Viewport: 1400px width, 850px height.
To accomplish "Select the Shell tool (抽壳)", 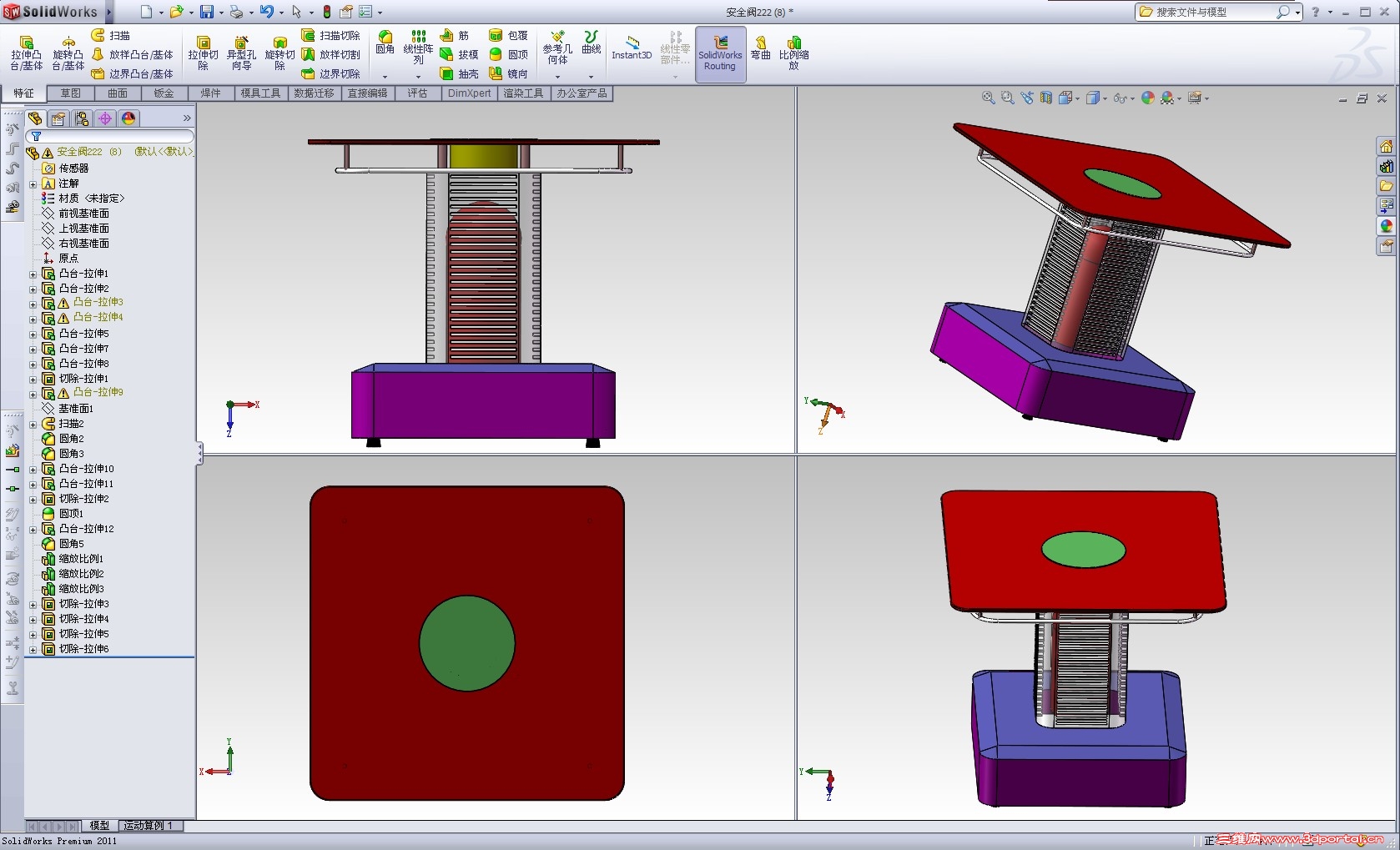I will point(459,73).
